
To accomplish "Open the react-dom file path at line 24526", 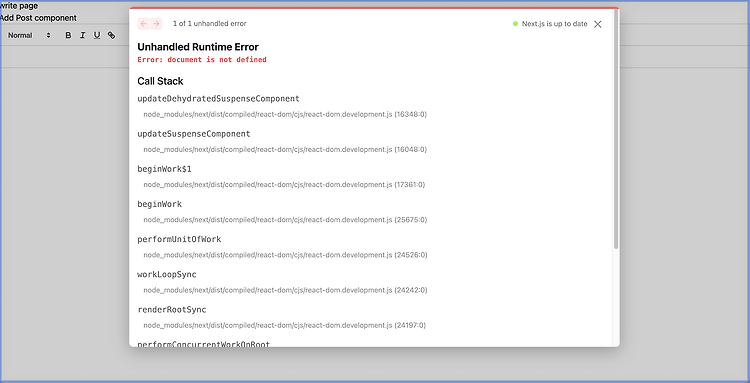I will click(x=285, y=255).
